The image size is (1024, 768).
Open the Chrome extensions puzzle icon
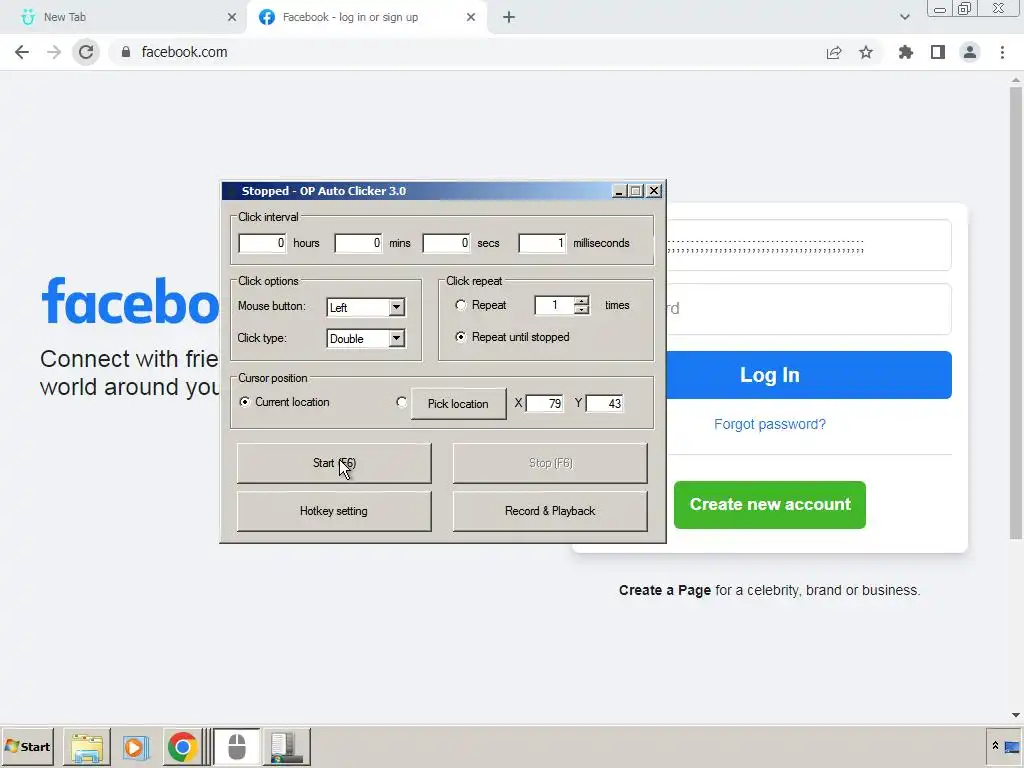coord(906,52)
